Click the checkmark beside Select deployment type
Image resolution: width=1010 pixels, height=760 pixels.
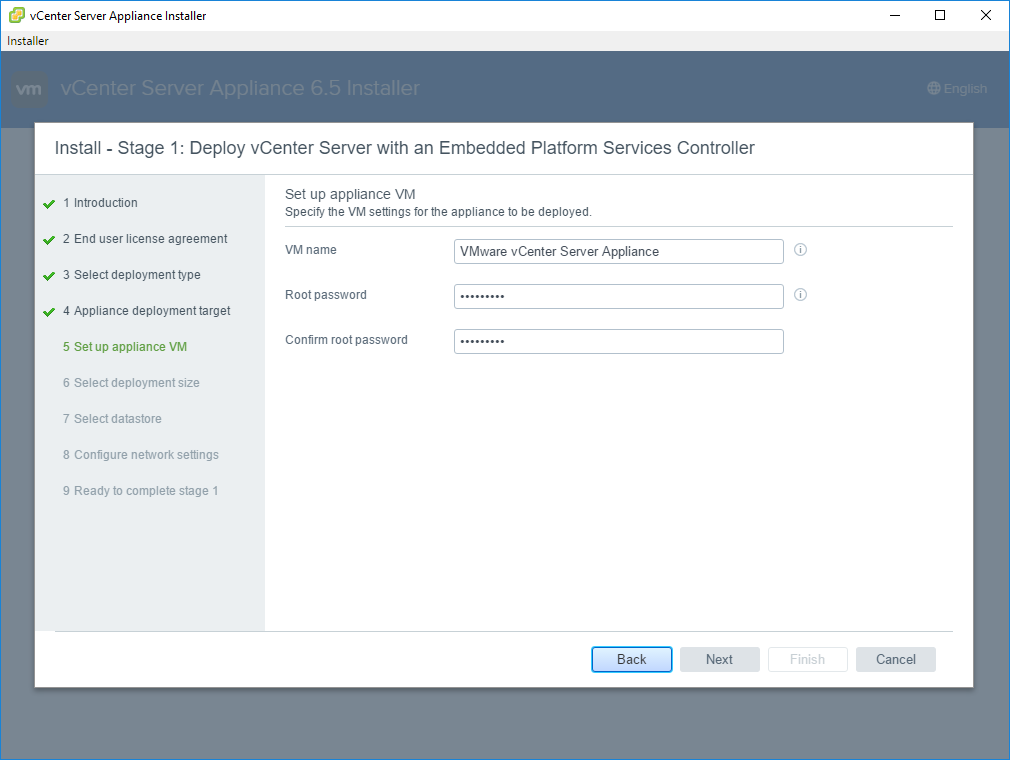[x=49, y=276]
